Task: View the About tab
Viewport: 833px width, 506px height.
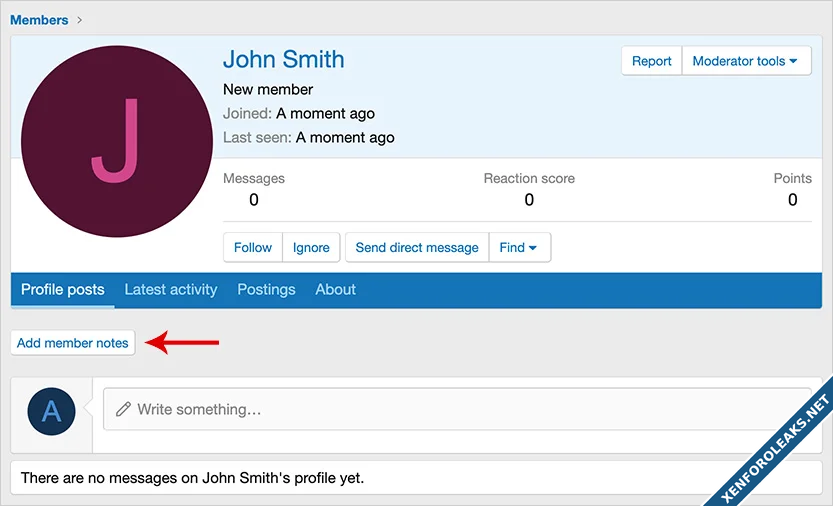Action: 335,289
